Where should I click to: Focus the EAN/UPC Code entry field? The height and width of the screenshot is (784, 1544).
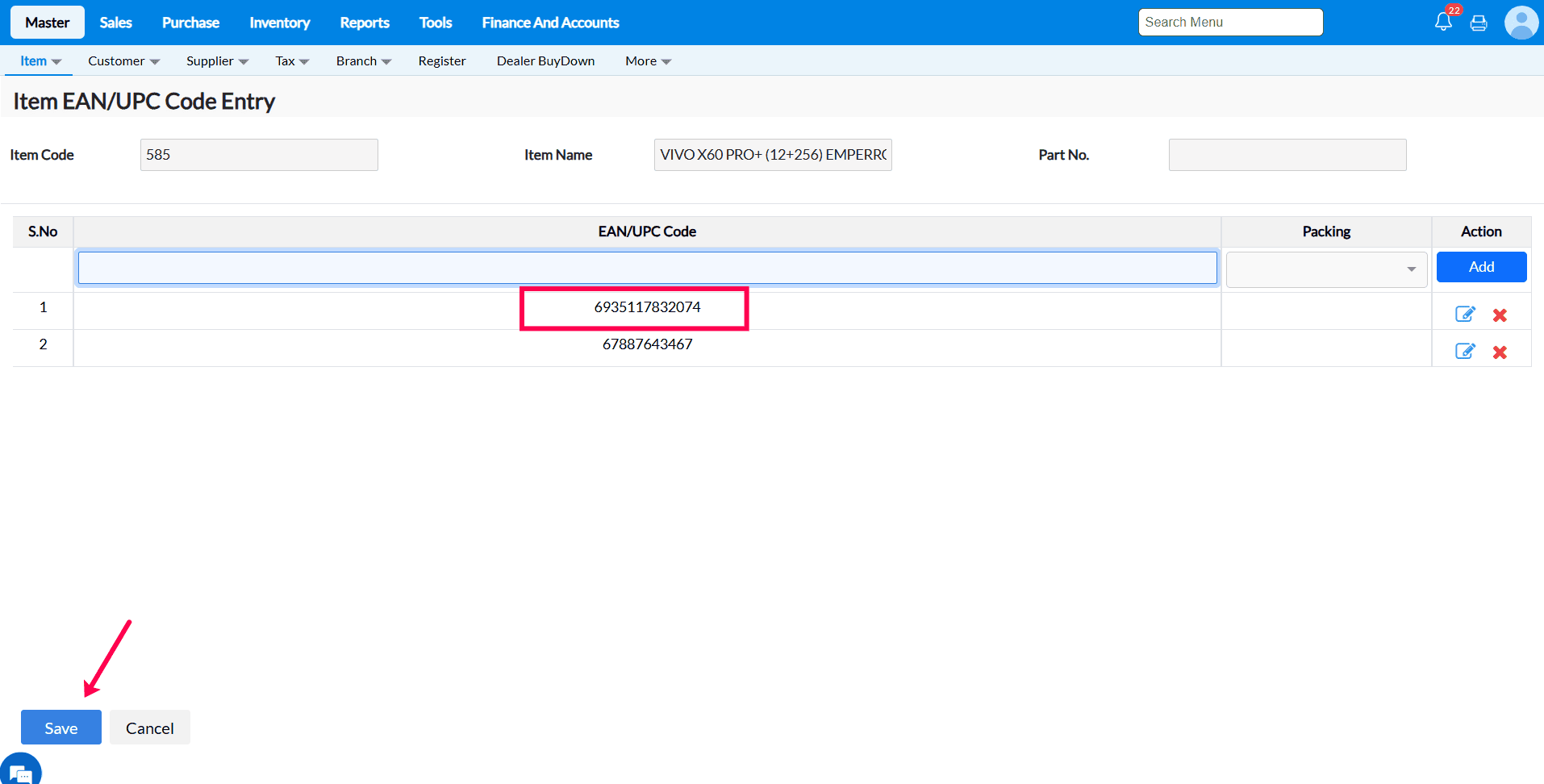(x=647, y=268)
